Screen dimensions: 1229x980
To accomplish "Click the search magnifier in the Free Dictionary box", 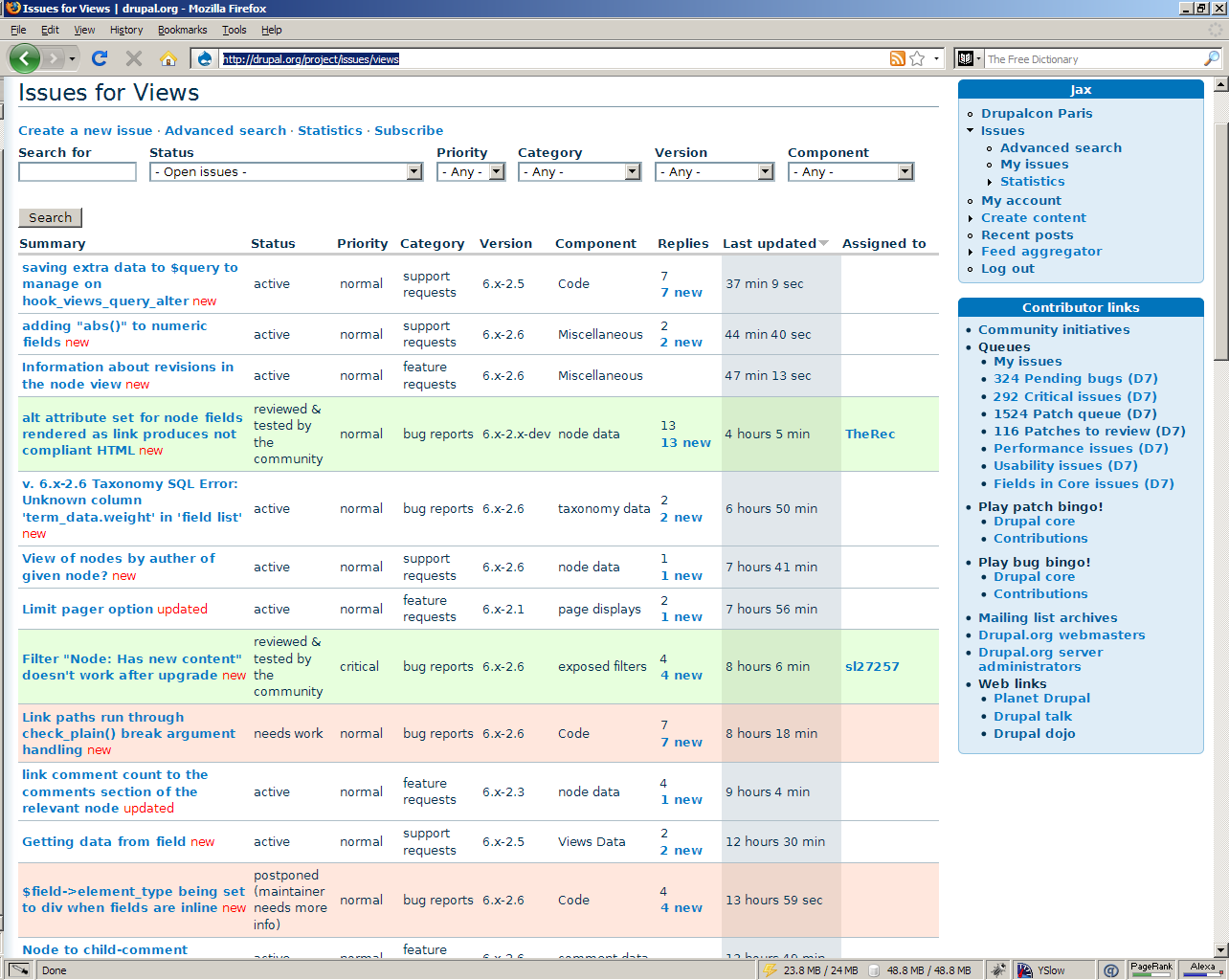I will (x=1211, y=58).
